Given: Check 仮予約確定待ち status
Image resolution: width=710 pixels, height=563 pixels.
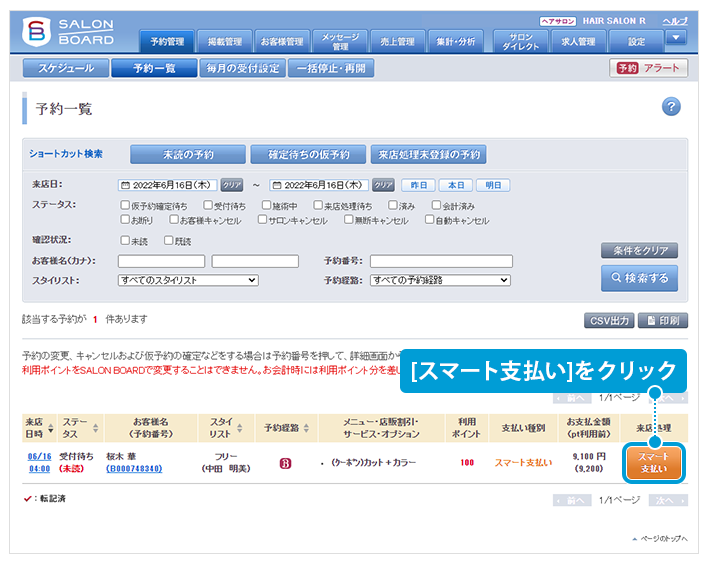Looking at the screenshot, I should click(125, 205).
